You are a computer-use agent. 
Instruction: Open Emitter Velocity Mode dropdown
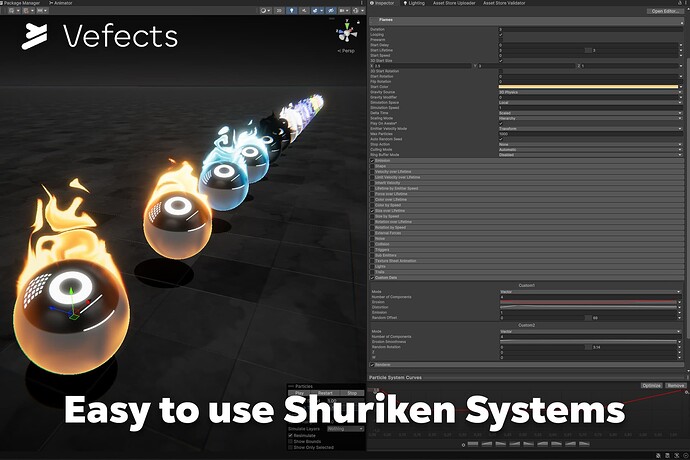pos(591,129)
